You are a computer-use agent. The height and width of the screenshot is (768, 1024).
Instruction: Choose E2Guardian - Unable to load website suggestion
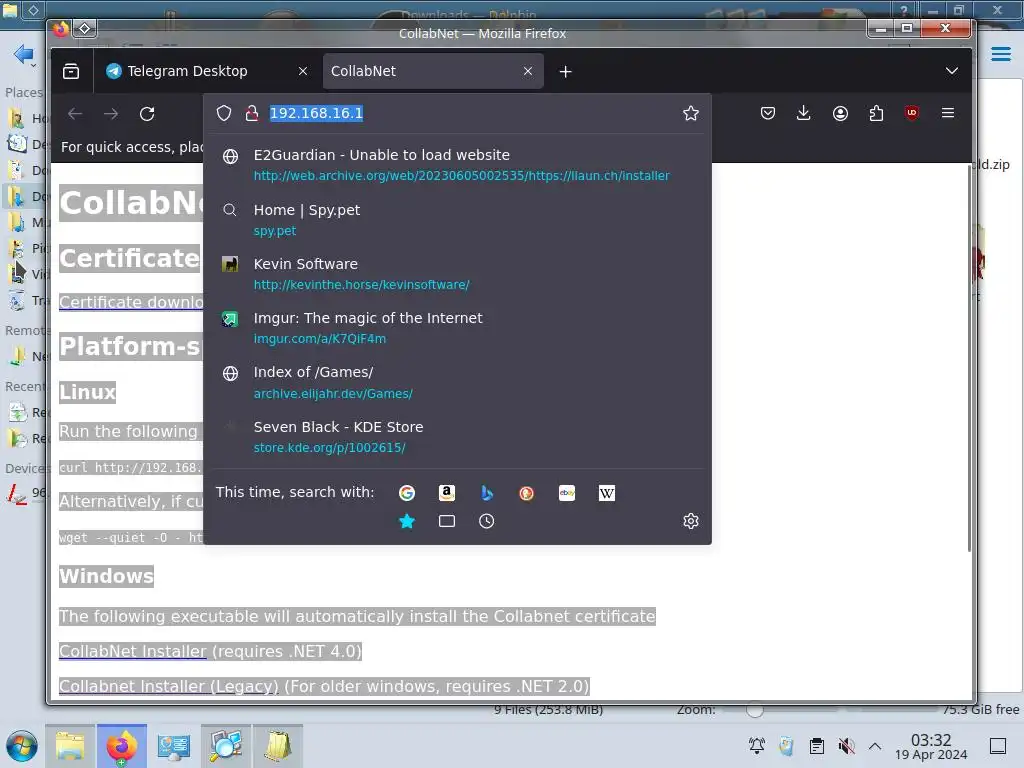click(457, 165)
